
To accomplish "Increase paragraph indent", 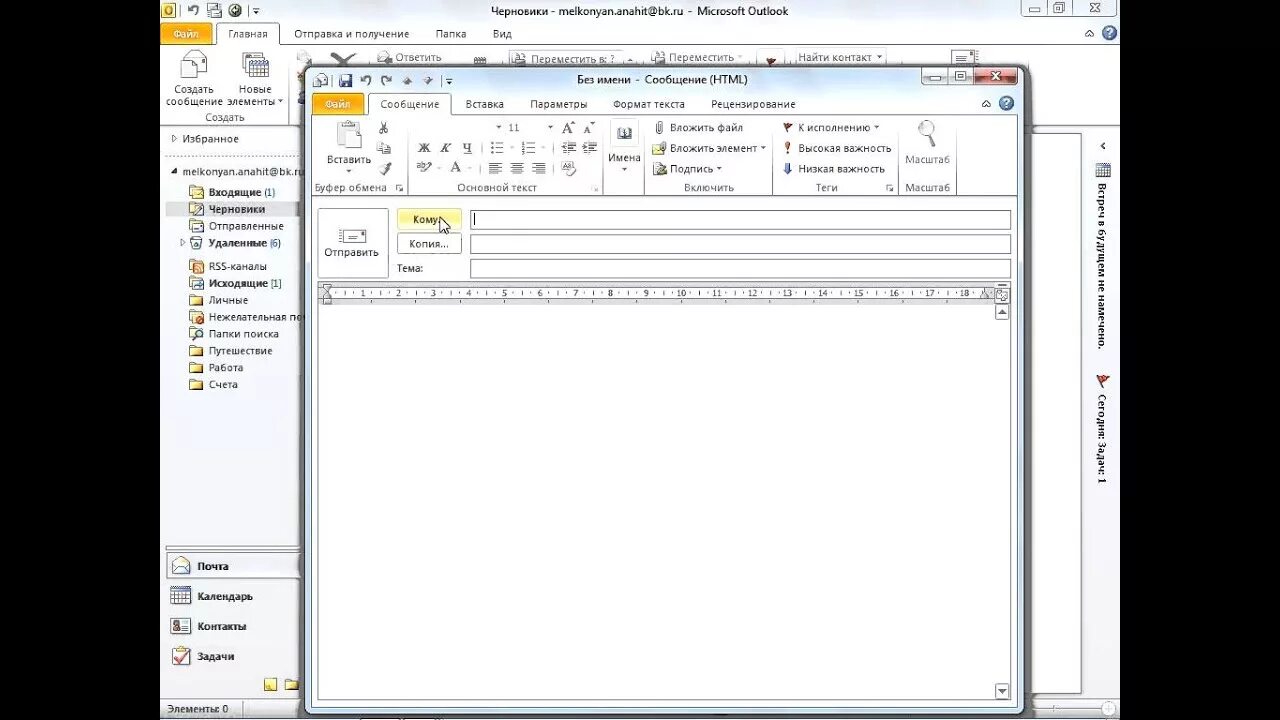I will (589, 148).
